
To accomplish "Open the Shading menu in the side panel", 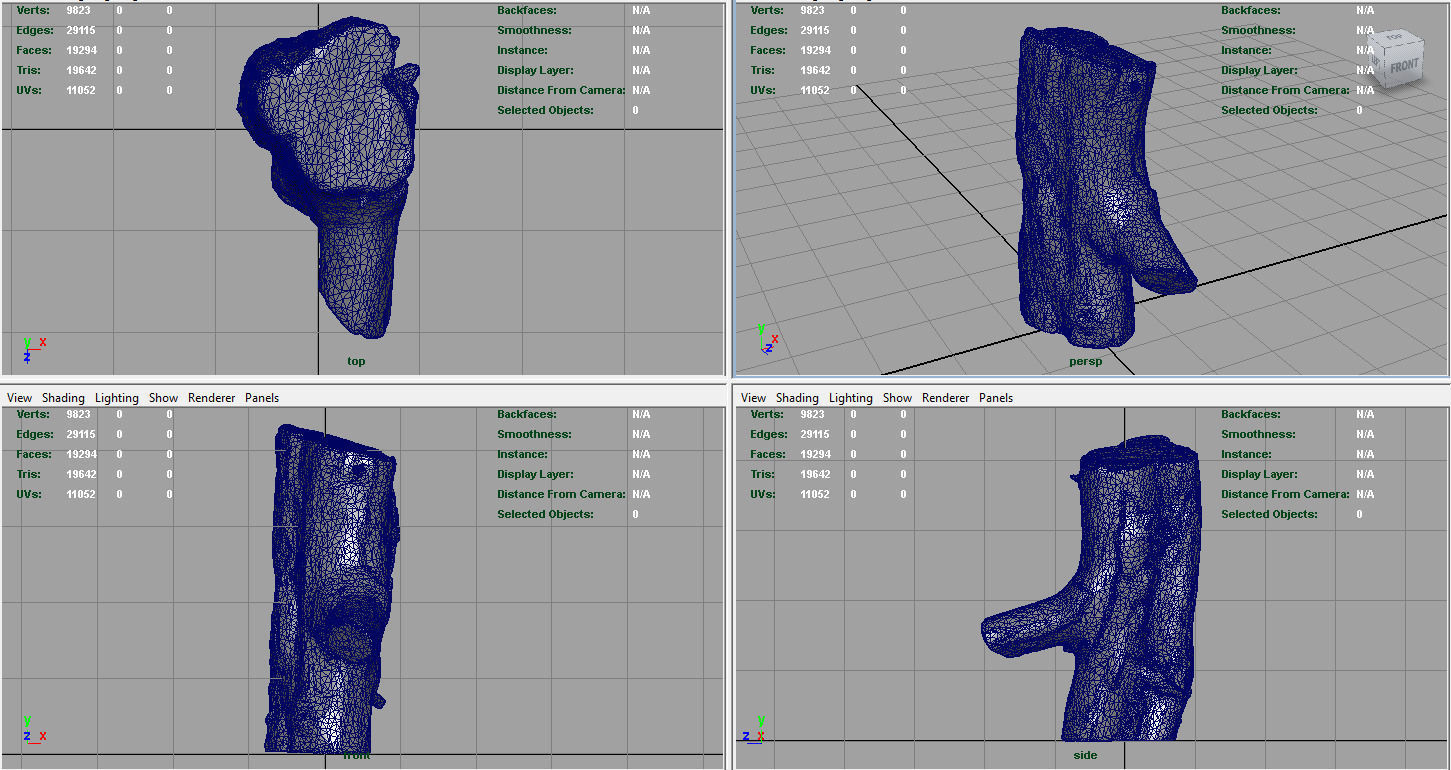I will [x=797, y=398].
